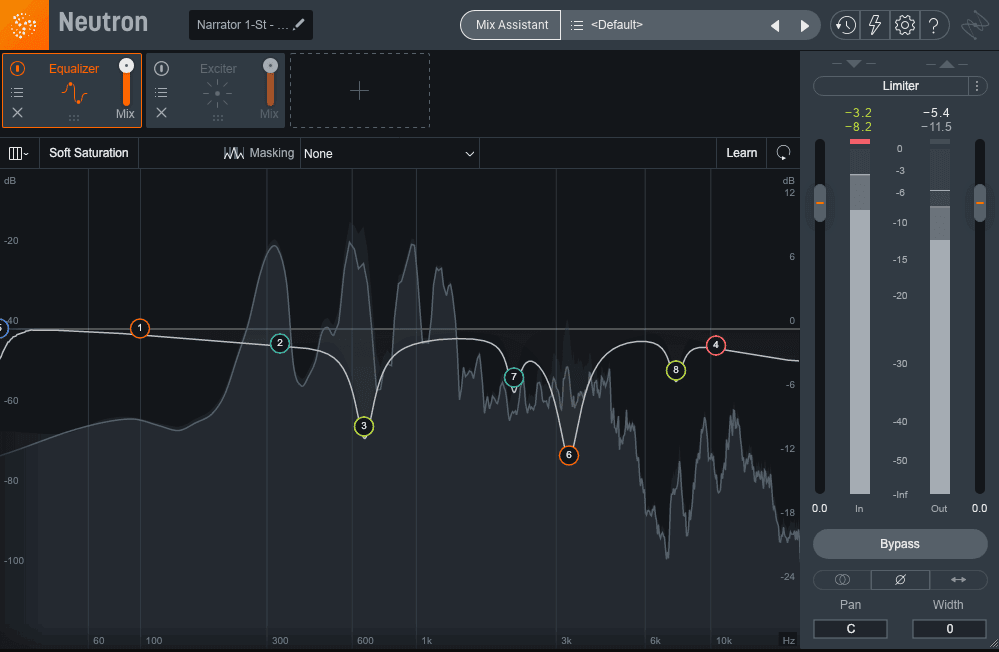Adjust the output gain fader
The width and height of the screenshot is (999, 652).
point(980,203)
